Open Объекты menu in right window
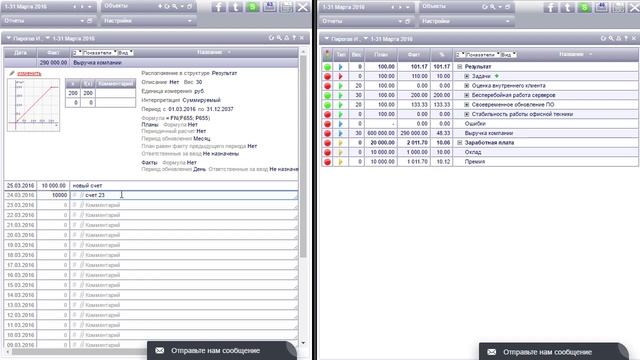This screenshot has width=640, height=360. [x=434, y=7]
